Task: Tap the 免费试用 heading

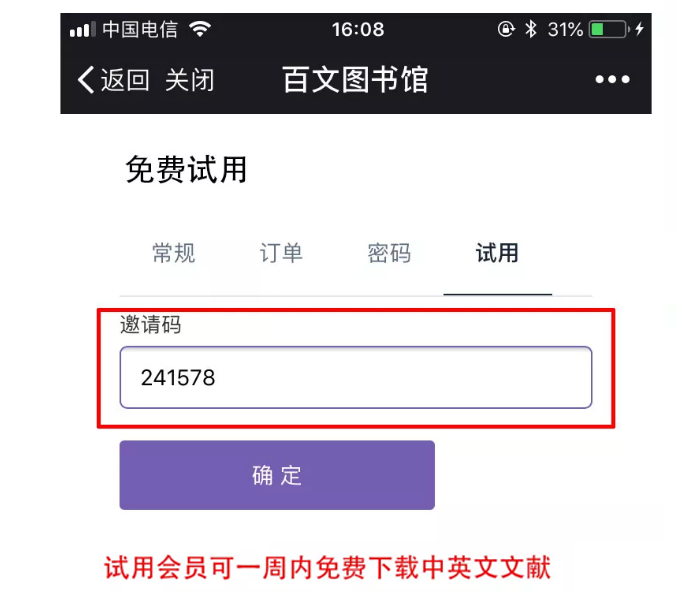Action: [186, 170]
